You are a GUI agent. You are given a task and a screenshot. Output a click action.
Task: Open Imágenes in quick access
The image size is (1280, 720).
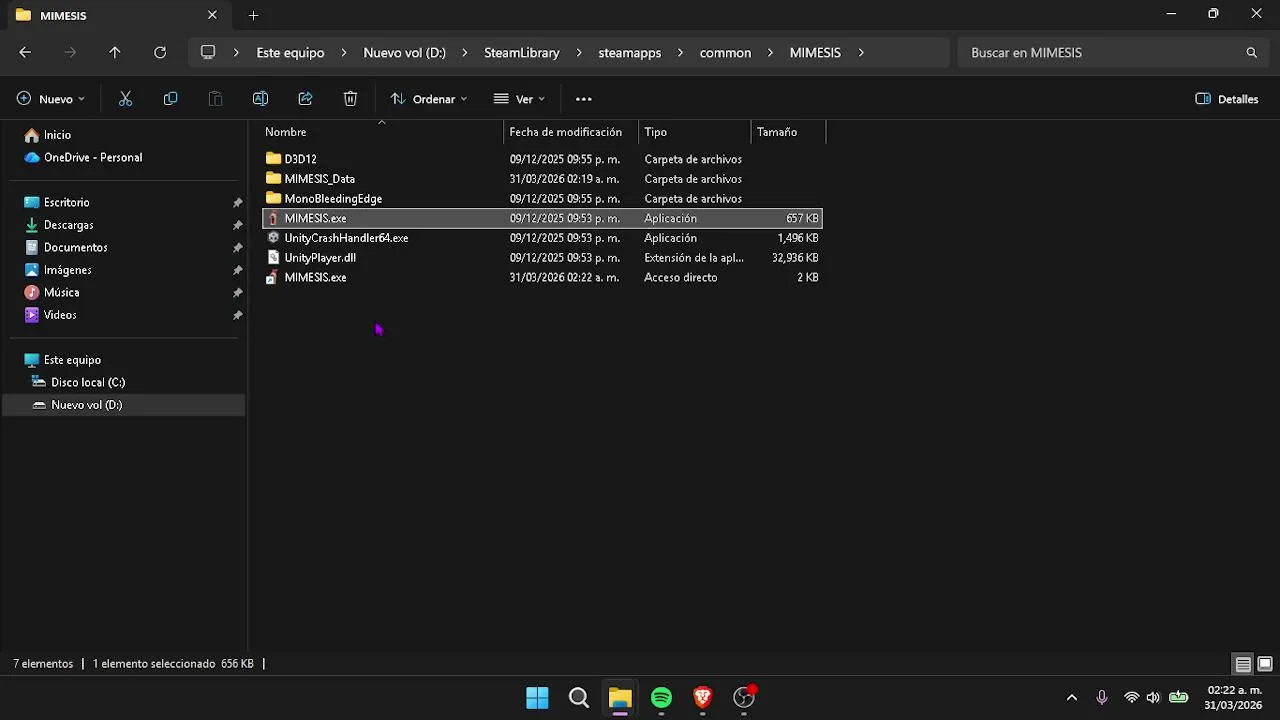click(67, 270)
